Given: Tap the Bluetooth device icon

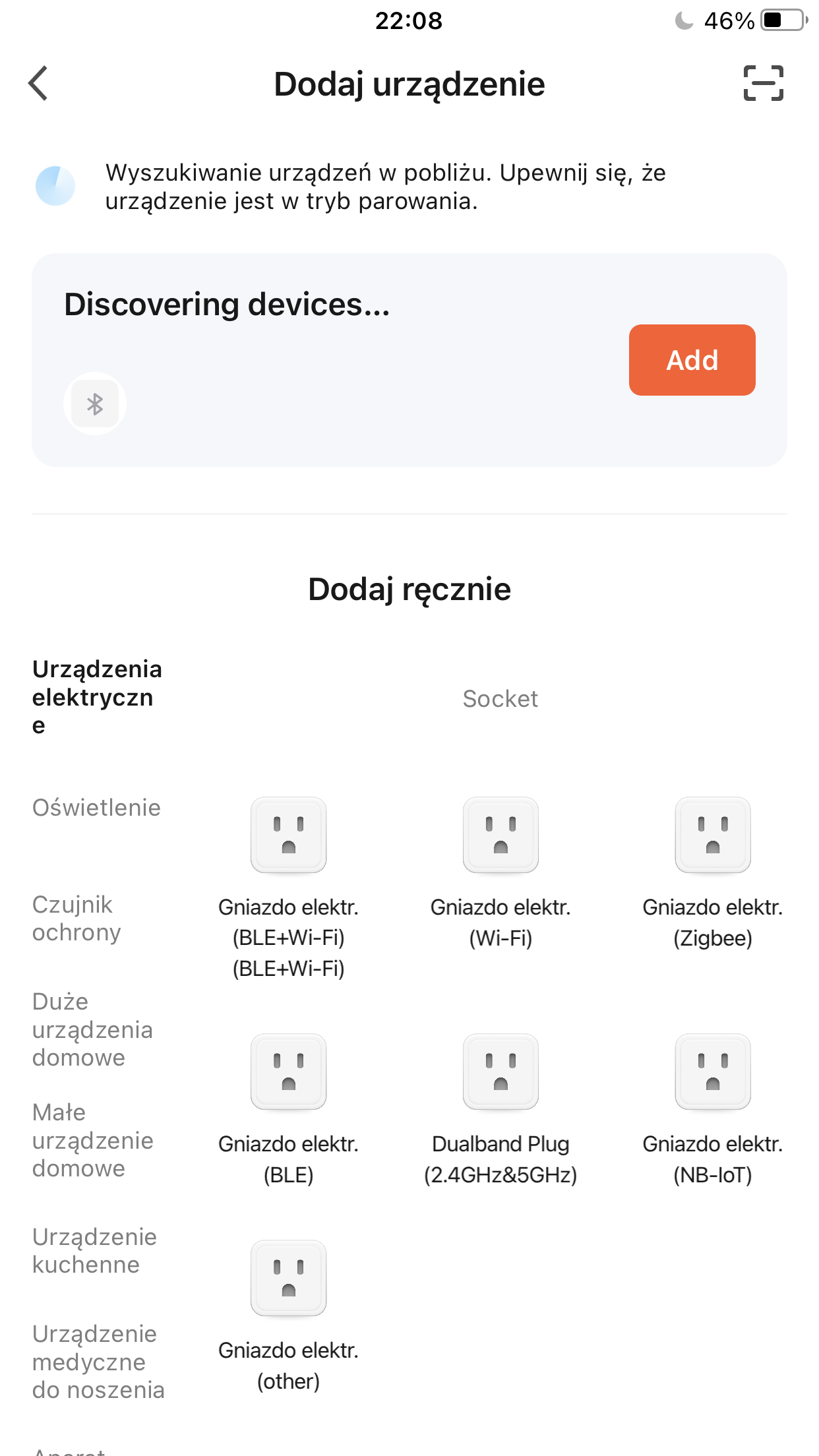Looking at the screenshot, I should tap(95, 404).
